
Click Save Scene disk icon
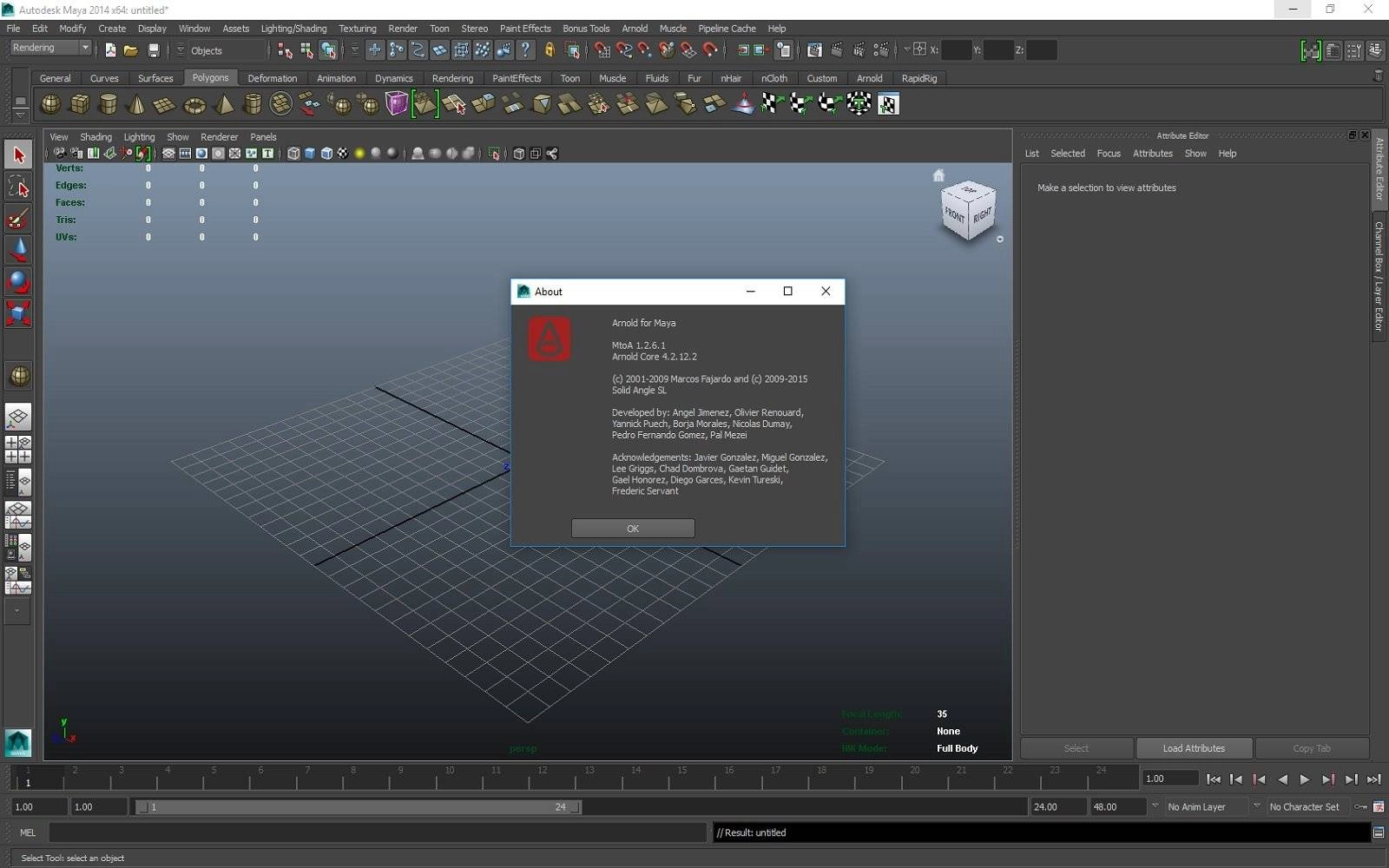tap(154, 50)
